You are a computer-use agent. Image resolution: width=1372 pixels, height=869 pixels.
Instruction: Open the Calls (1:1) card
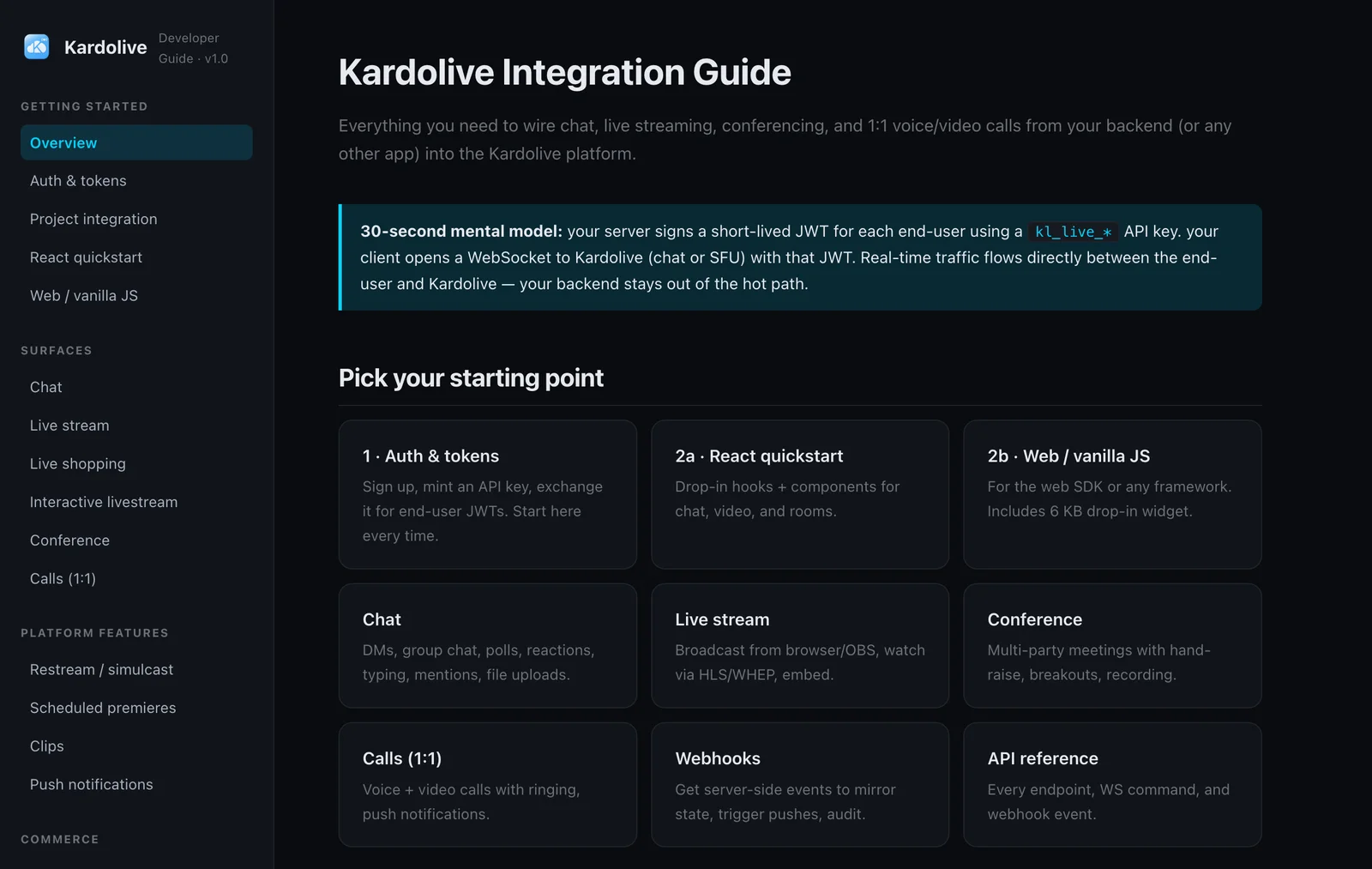(488, 785)
